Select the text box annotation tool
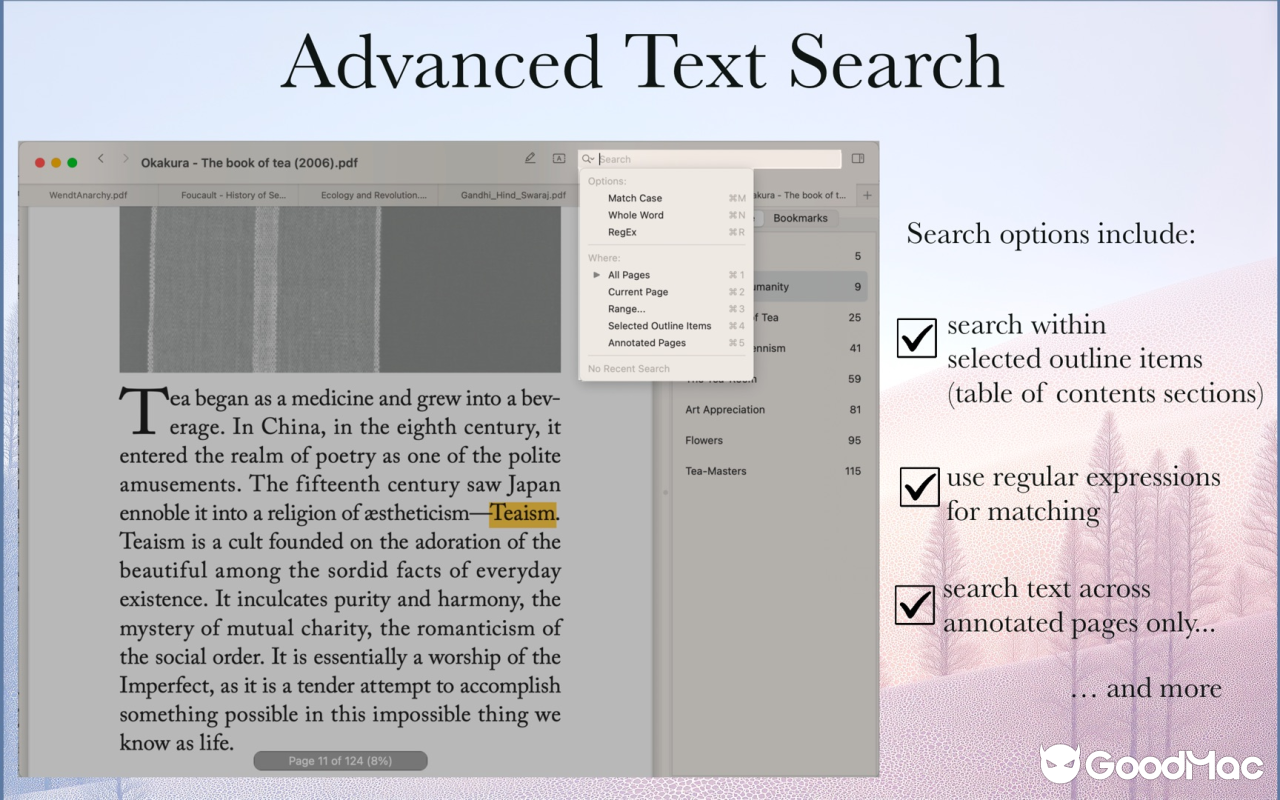Image resolution: width=1280 pixels, height=800 pixels. (559, 158)
